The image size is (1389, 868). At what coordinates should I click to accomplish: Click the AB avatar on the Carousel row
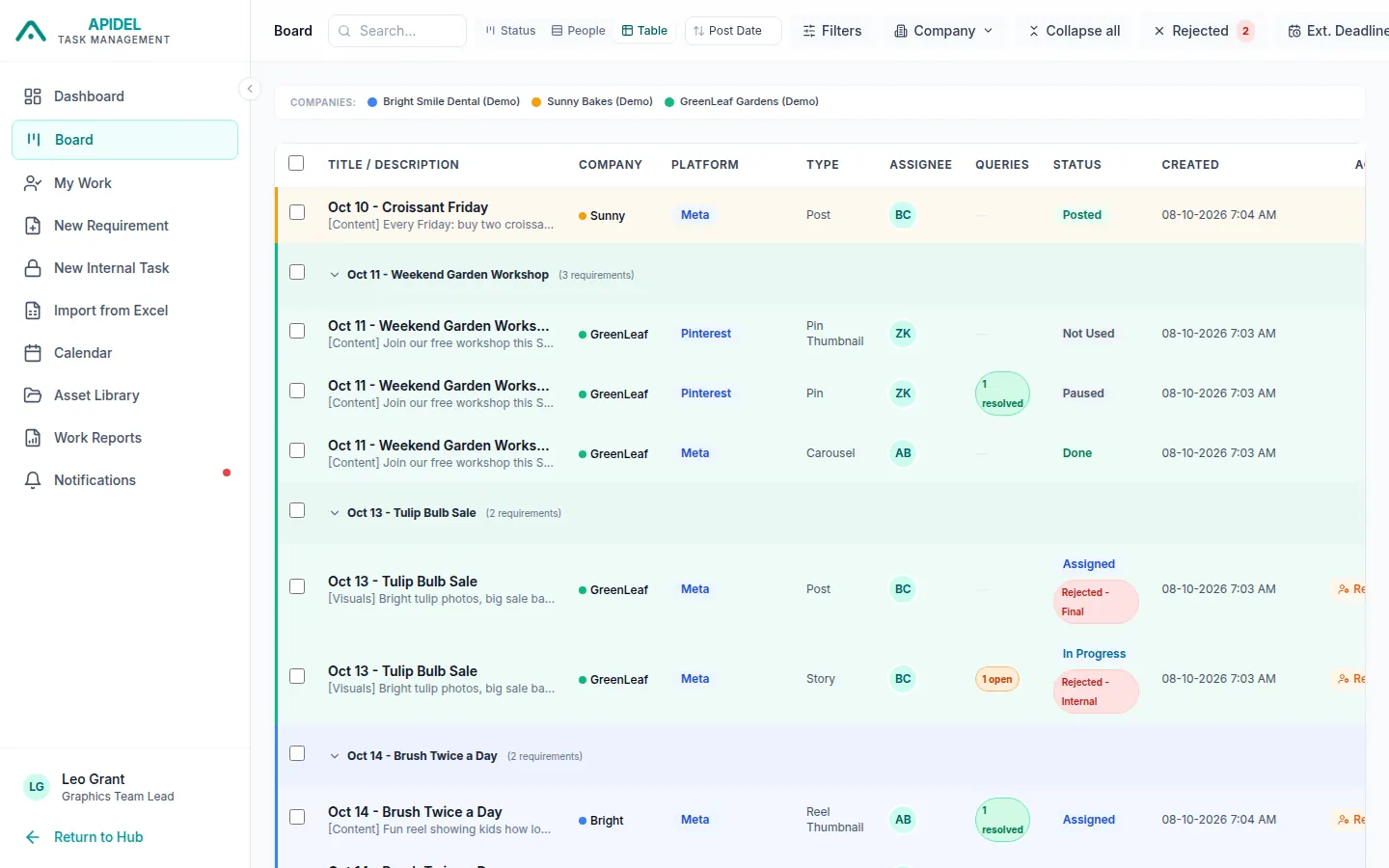[x=903, y=453]
